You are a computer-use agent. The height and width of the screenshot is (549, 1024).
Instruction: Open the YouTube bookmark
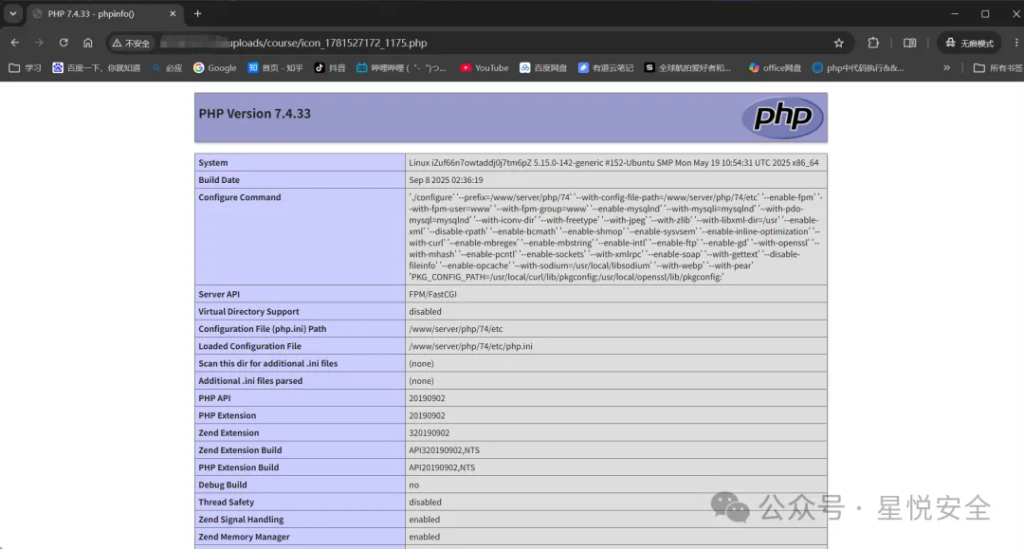[x=484, y=68]
